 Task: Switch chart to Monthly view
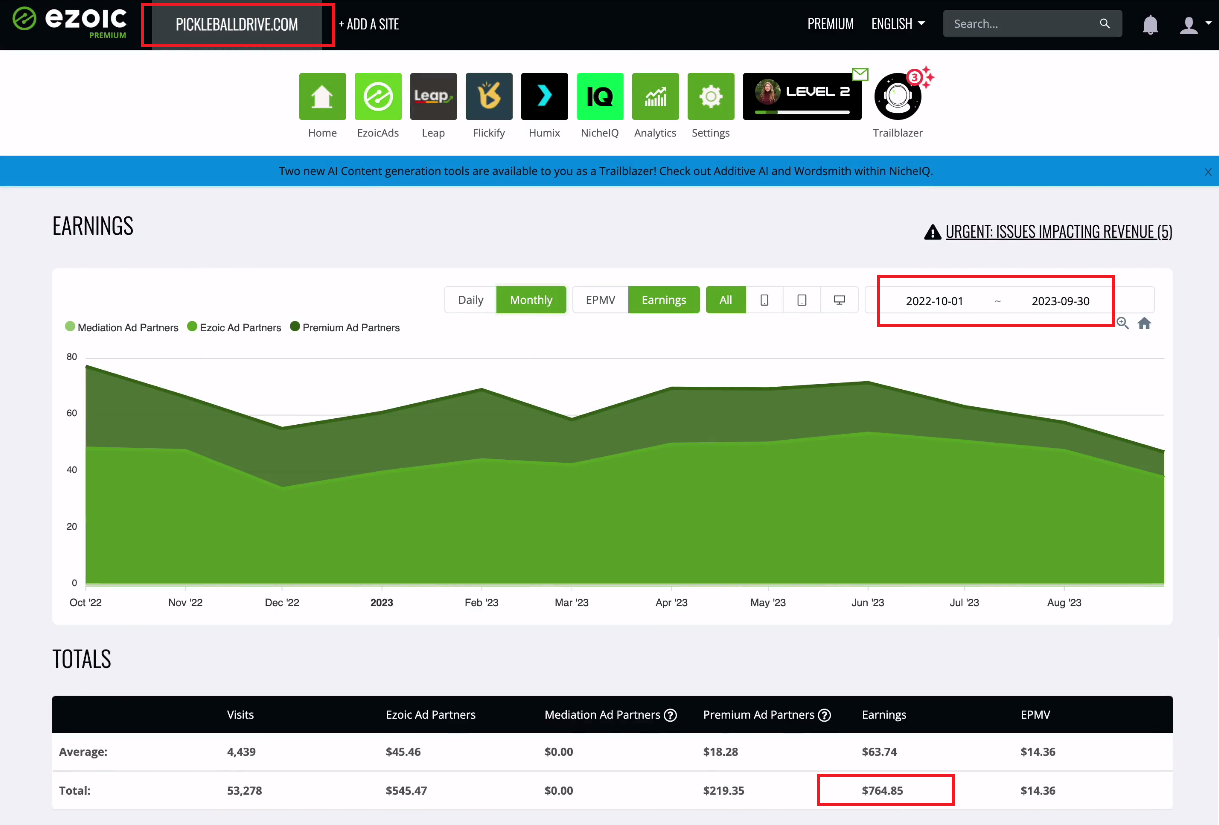point(531,300)
